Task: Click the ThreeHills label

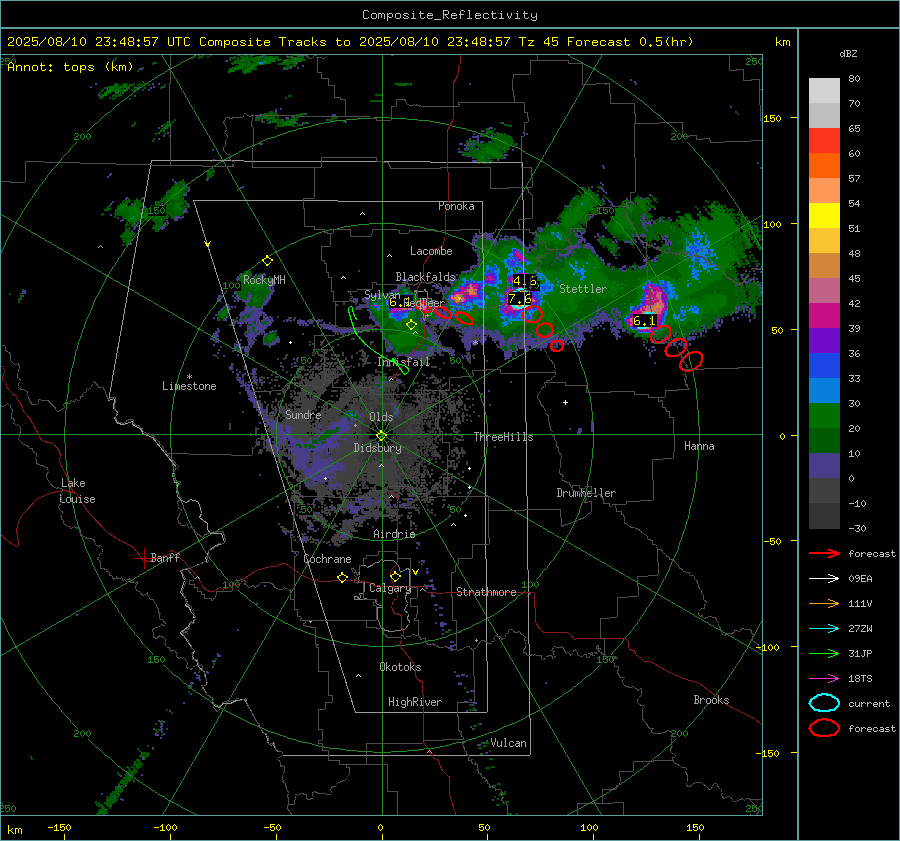Action: 503,437
